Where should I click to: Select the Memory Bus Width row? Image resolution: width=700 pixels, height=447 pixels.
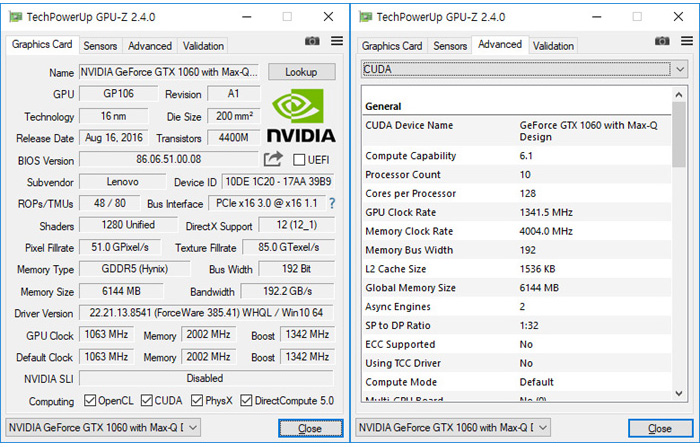pyautogui.click(x=517, y=250)
